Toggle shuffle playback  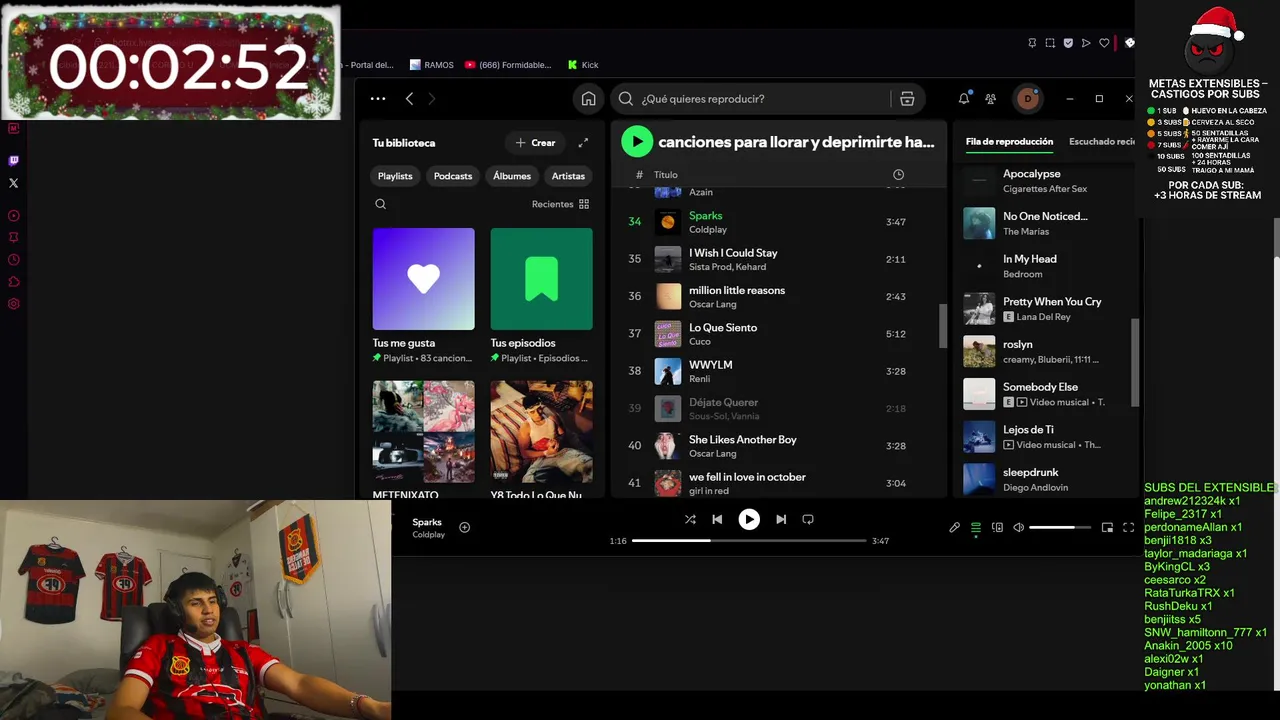point(690,519)
